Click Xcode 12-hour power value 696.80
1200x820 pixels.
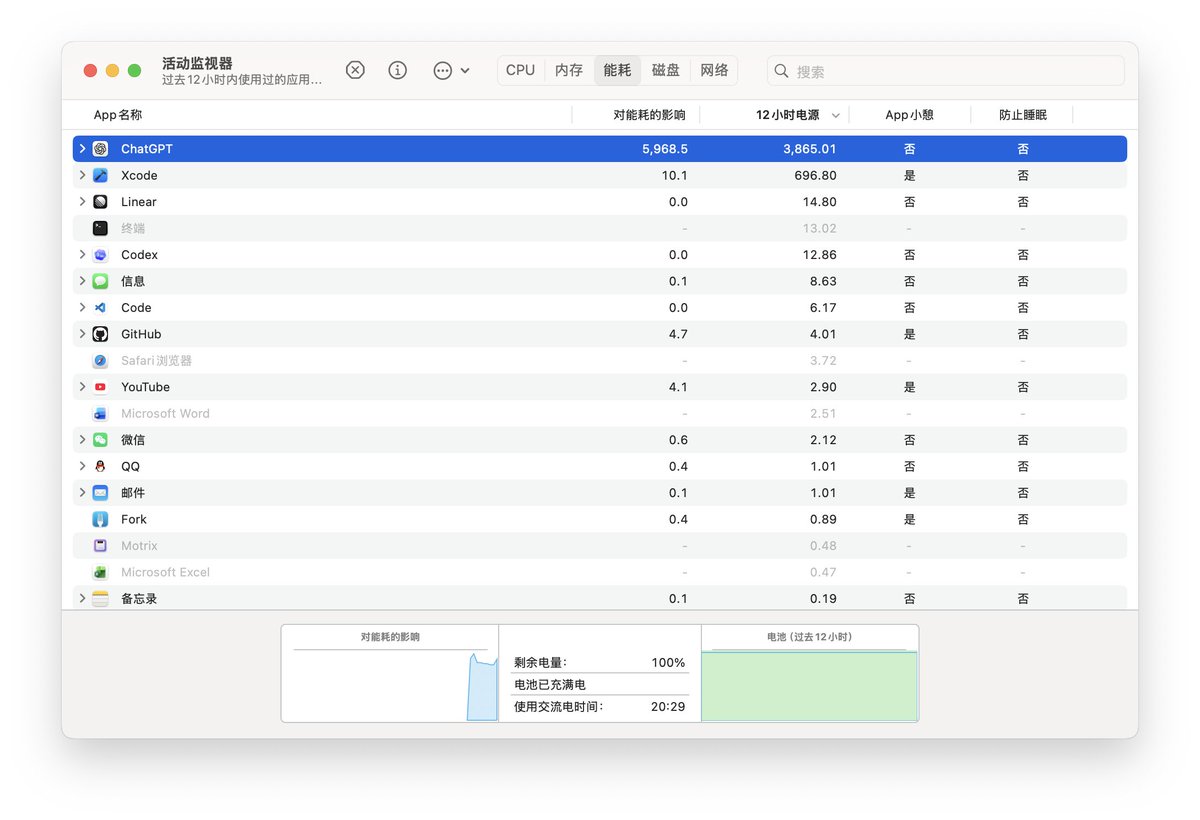[815, 175]
